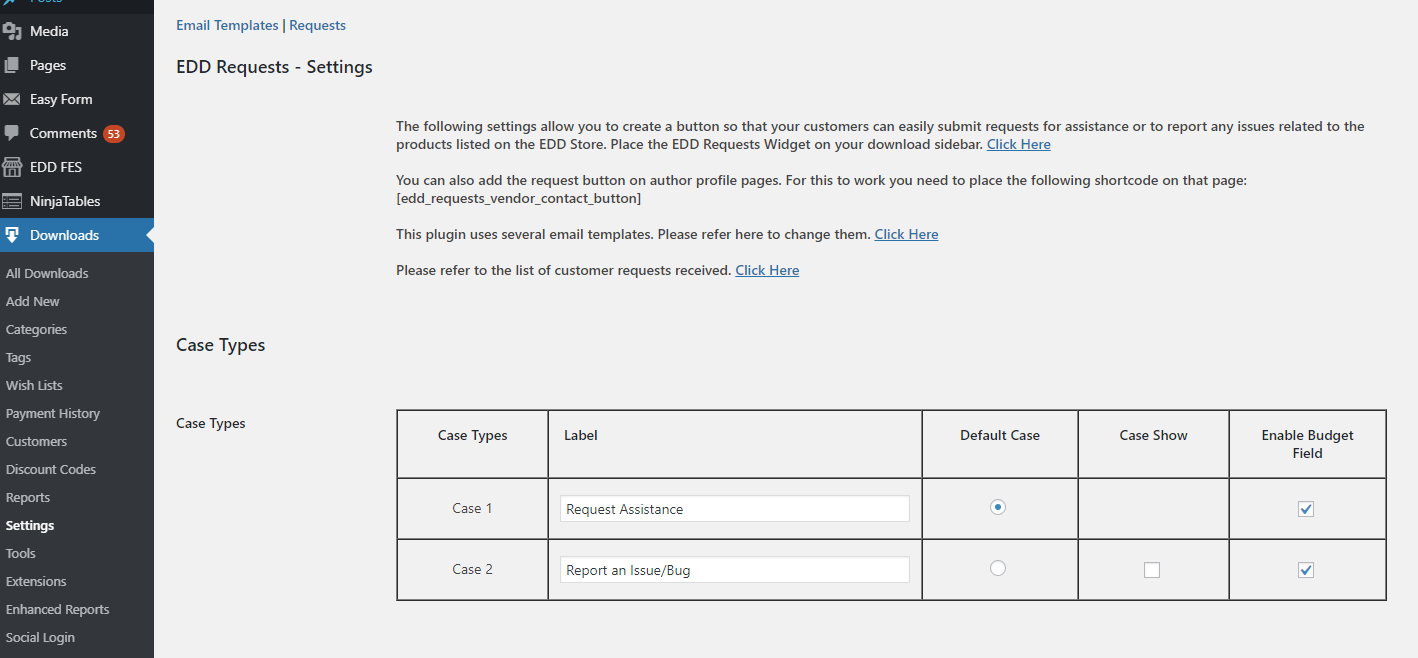The image size is (1418, 658).
Task: Follow the Email Templates link
Action: [227, 25]
